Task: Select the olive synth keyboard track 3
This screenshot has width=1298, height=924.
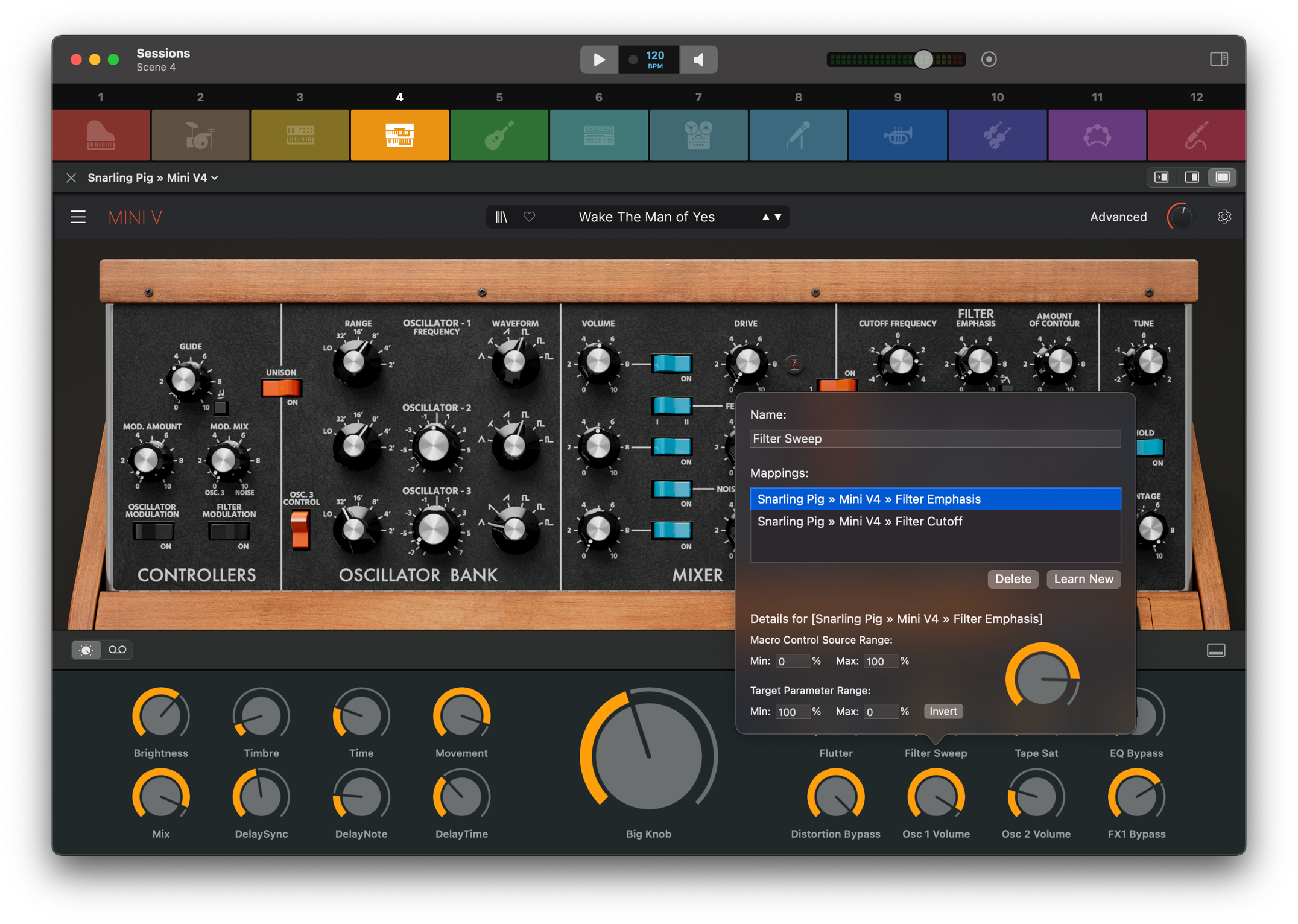Action: click(300, 135)
